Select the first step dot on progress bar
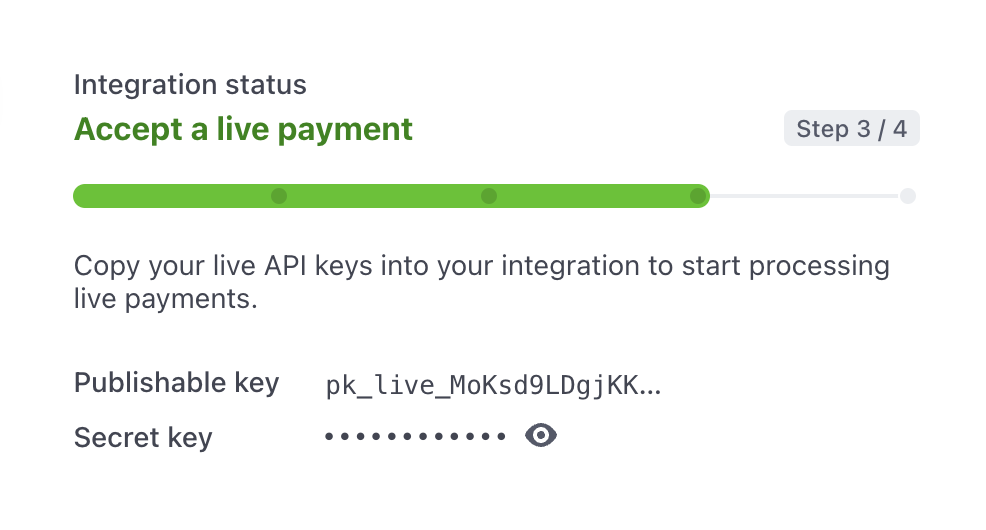 [279, 196]
